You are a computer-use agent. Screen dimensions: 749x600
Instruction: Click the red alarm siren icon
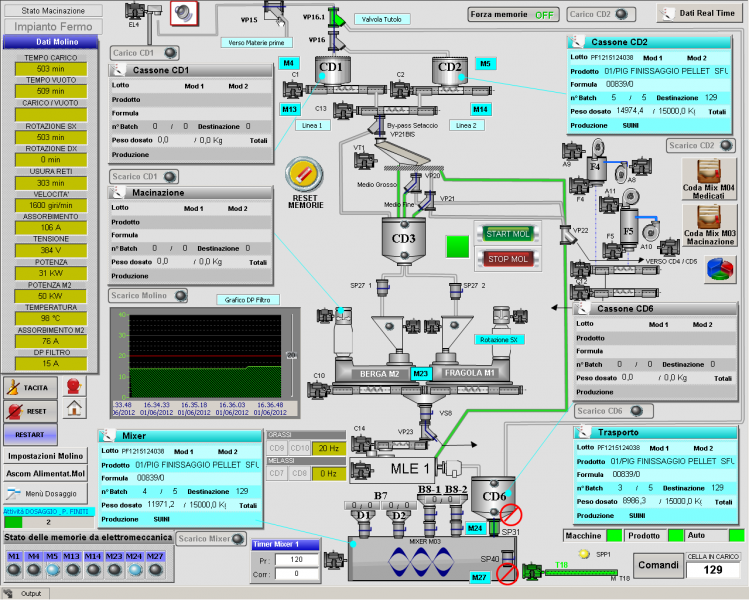pyautogui.click(x=74, y=386)
